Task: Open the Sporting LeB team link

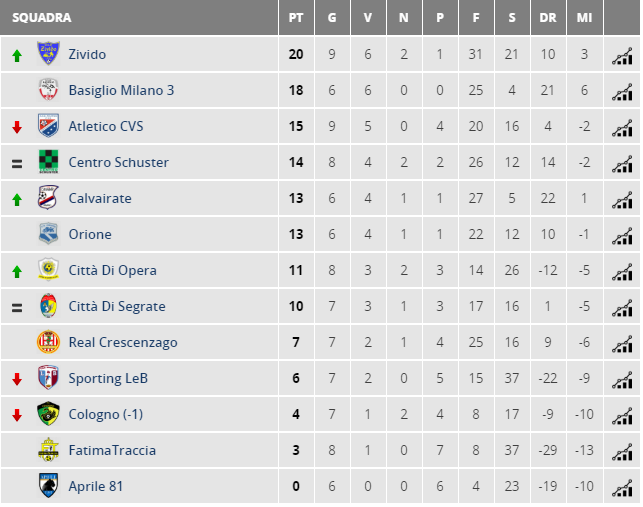Action: click(108, 378)
